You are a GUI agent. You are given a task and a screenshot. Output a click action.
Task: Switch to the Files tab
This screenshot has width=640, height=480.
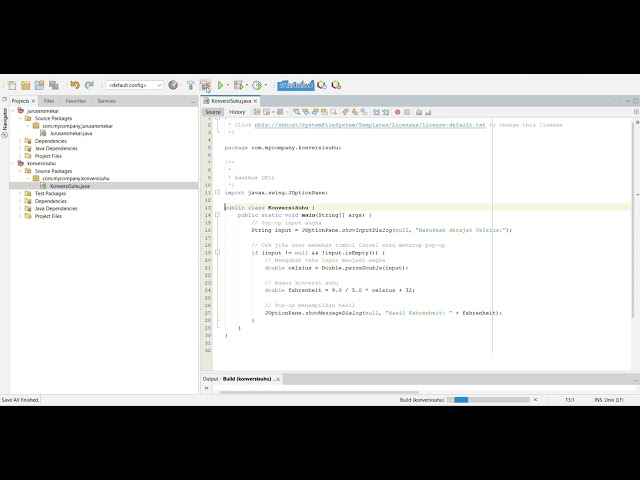[49, 101]
